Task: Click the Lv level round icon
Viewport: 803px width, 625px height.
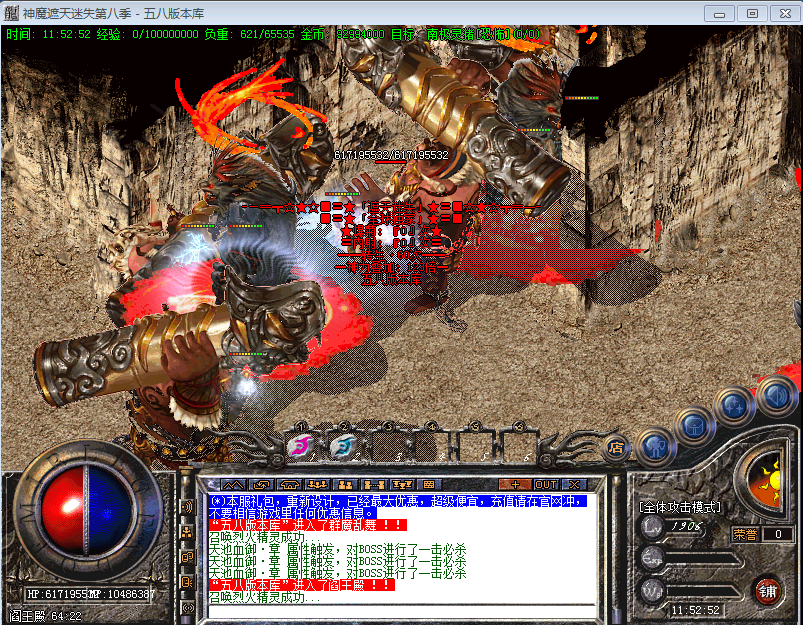Action: coord(652,528)
